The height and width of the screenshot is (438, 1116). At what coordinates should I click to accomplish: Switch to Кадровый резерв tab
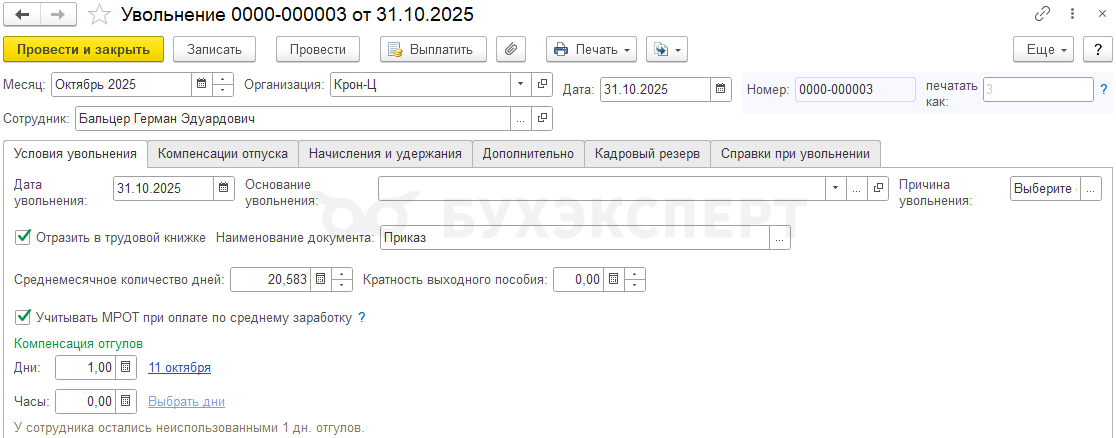point(648,154)
